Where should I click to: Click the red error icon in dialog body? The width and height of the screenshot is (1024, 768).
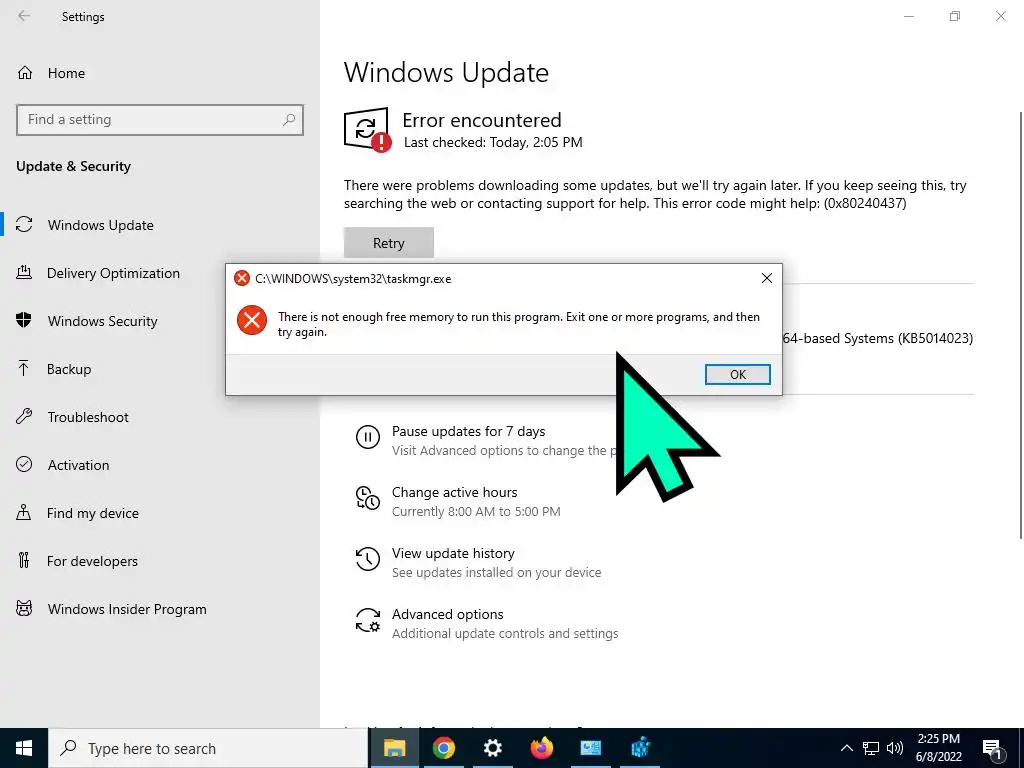251,320
